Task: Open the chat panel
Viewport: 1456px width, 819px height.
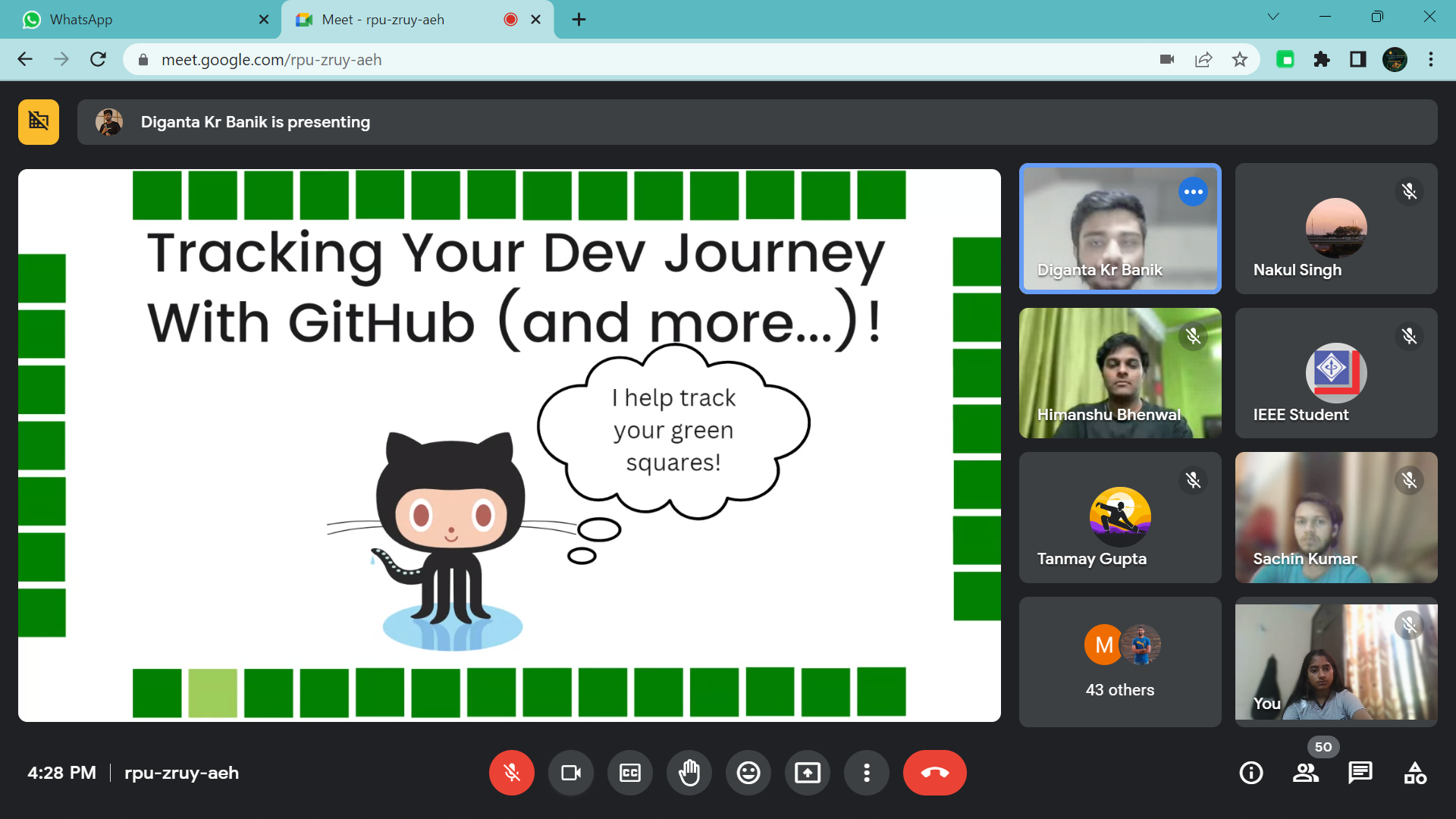Action: click(x=1360, y=773)
